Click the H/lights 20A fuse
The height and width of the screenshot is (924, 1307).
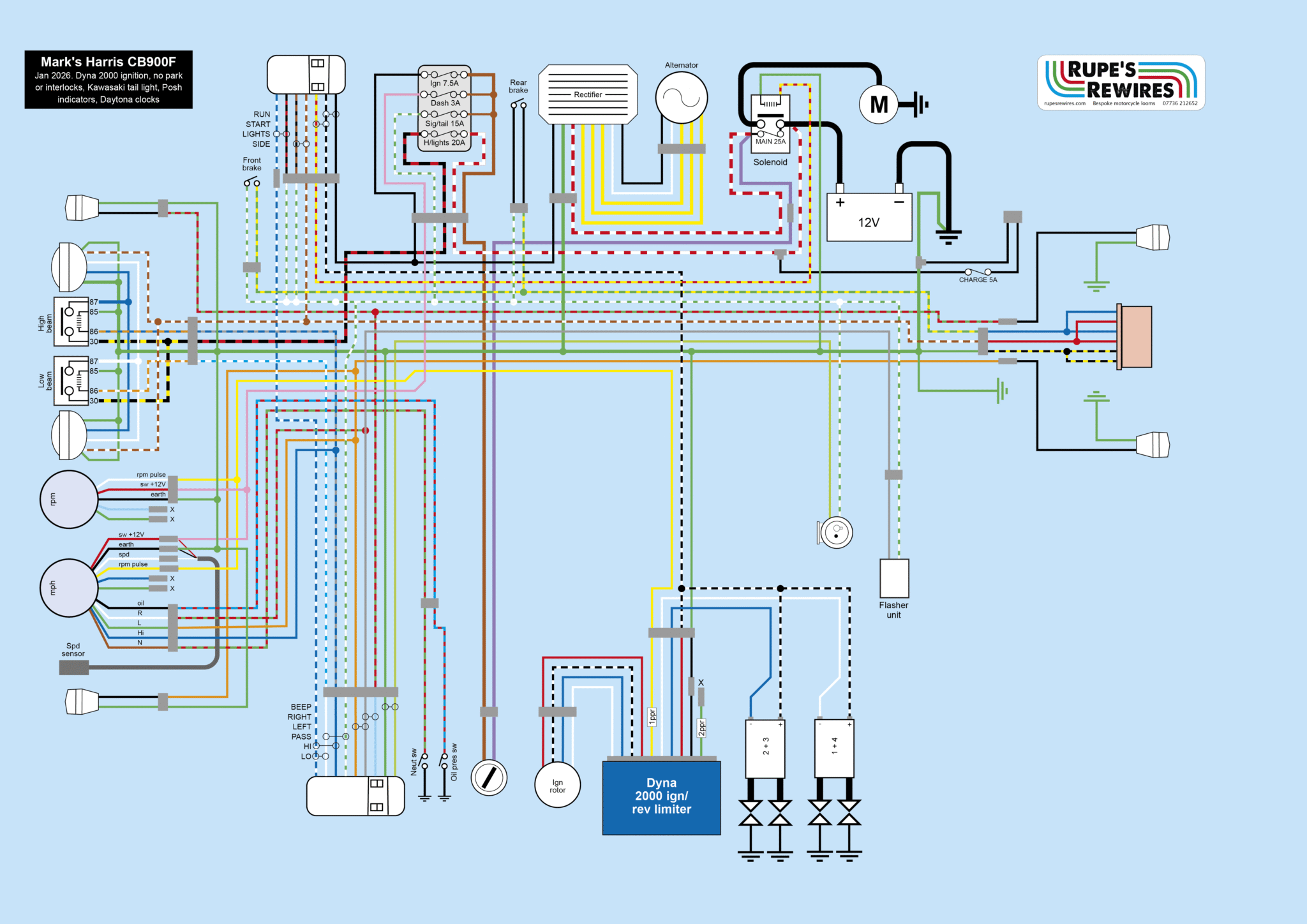pos(444,135)
